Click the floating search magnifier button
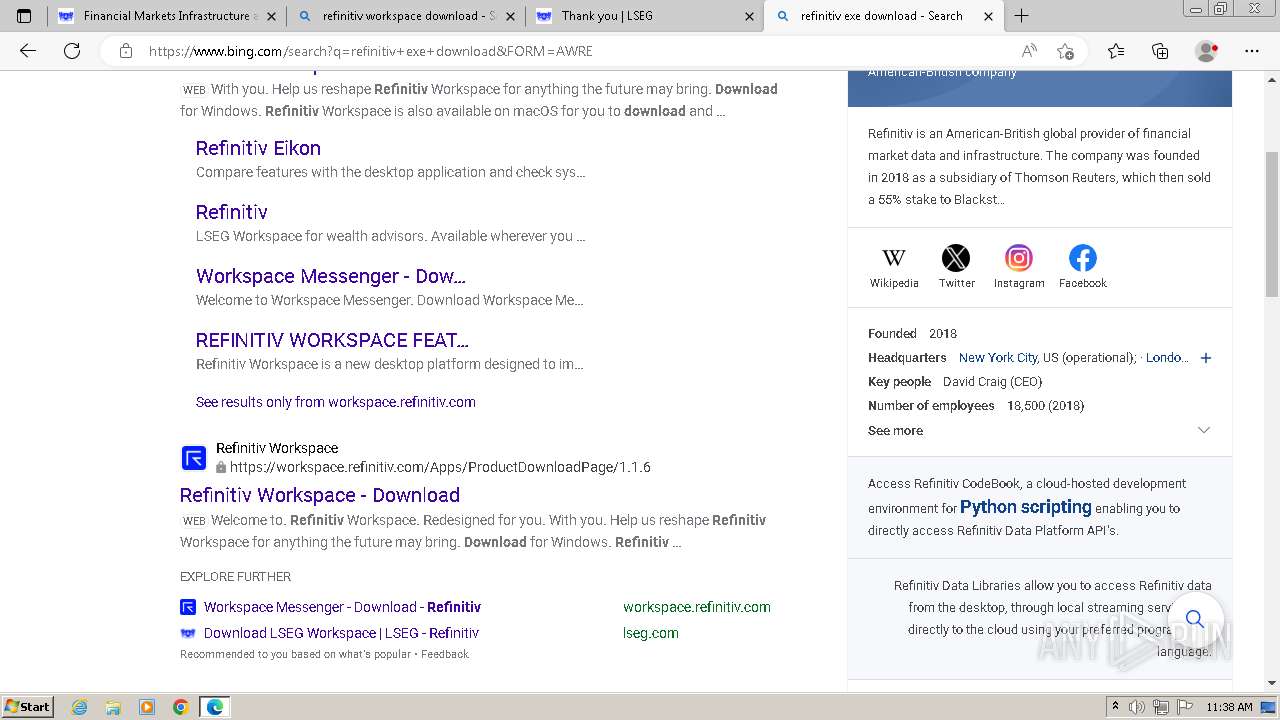 pos(1195,619)
